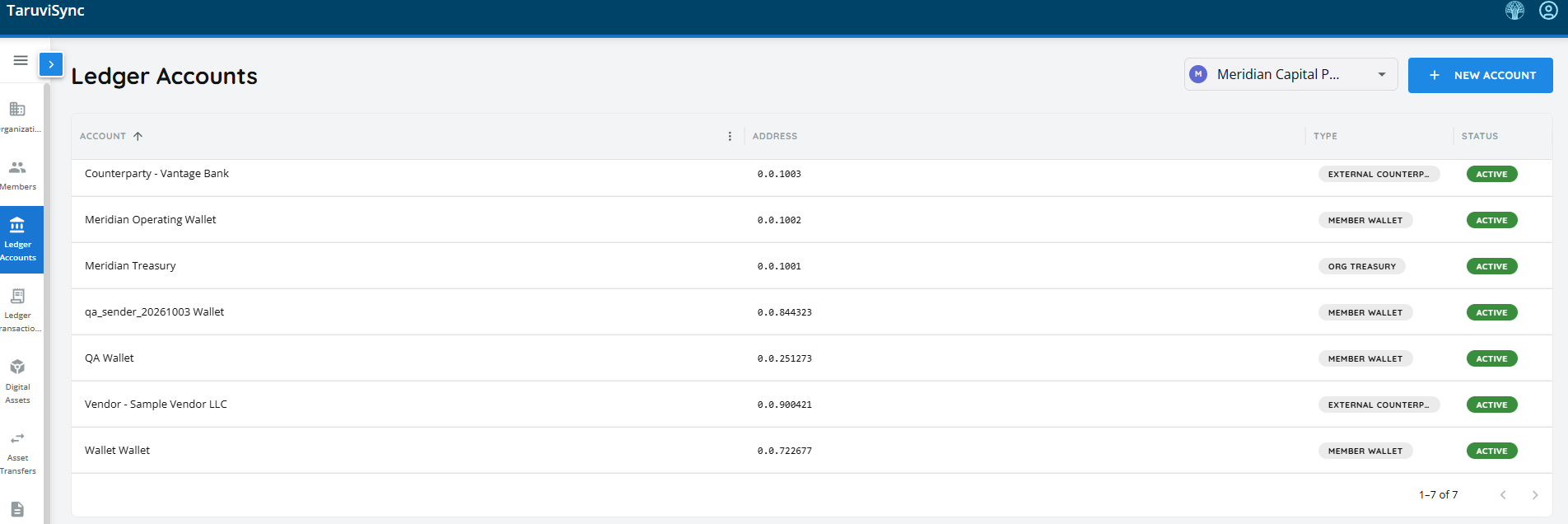Open the hamburger navigation menu
The height and width of the screenshot is (524, 1568).
21,60
